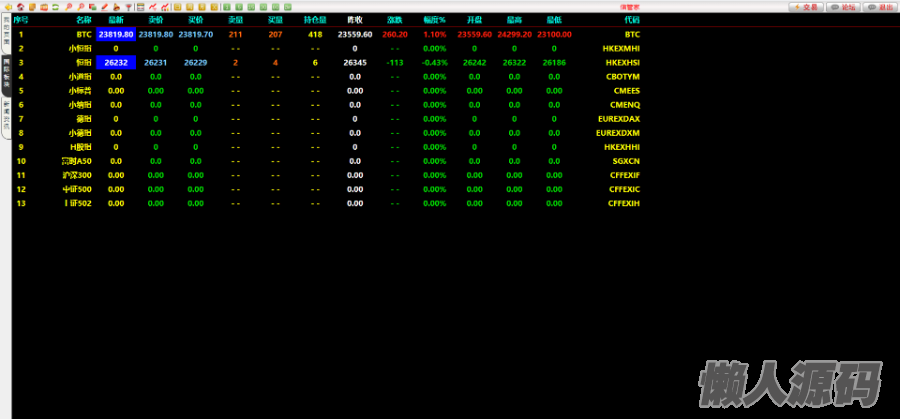The width and height of the screenshot is (900, 419).
Task: Click the red line chart icon
Action: (153, 7)
